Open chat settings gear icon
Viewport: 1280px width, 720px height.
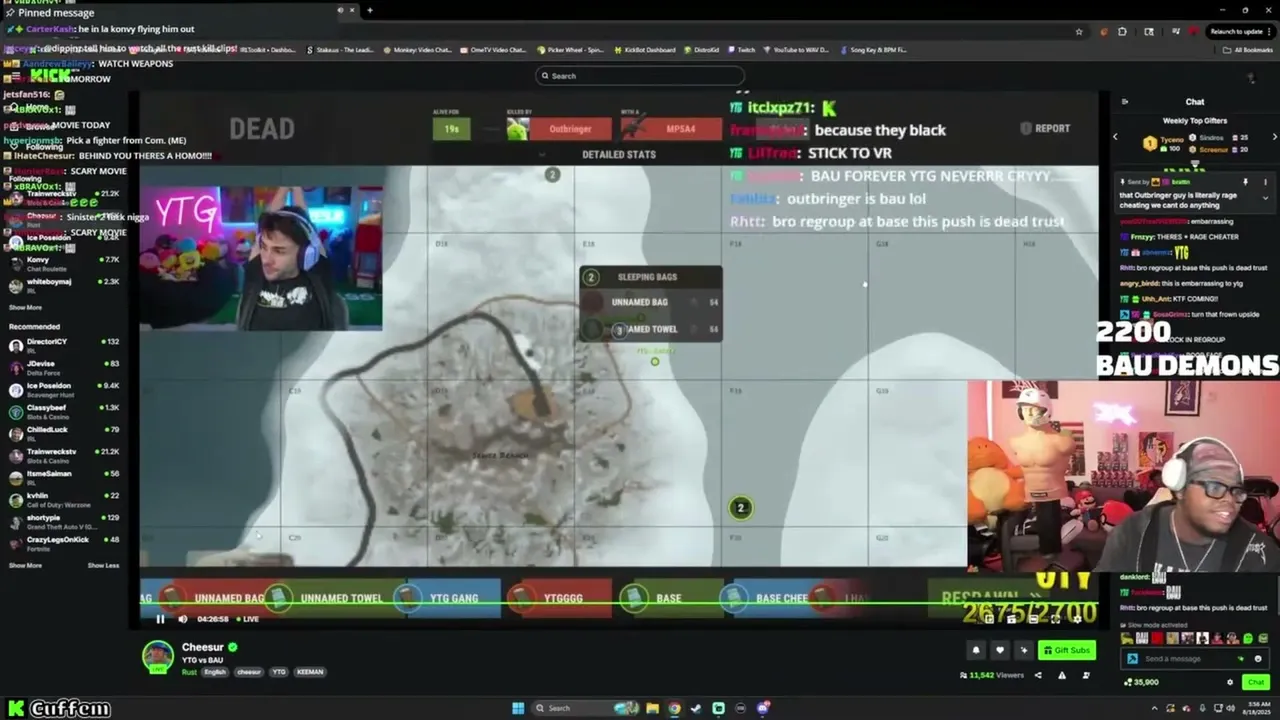click(1230, 682)
